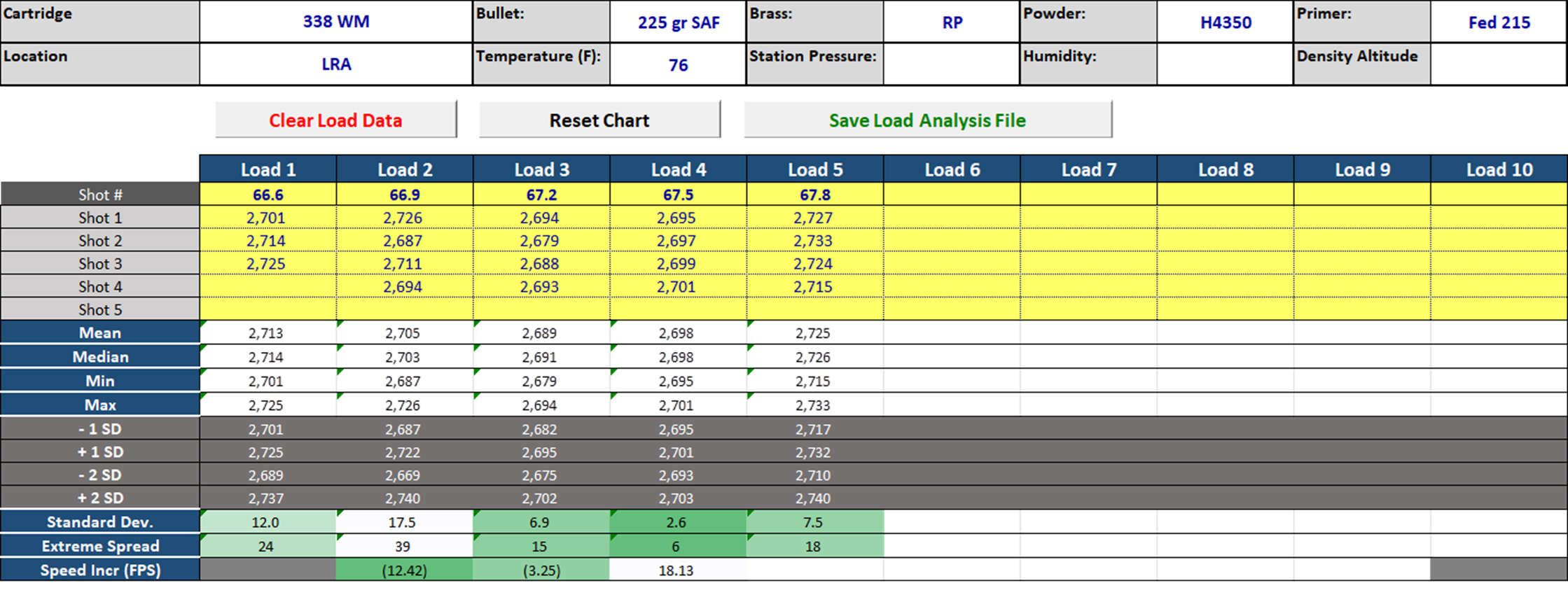Viewport: 1568px width, 604px height.
Task: Click the empty Station Pressure field
Action: (952, 65)
